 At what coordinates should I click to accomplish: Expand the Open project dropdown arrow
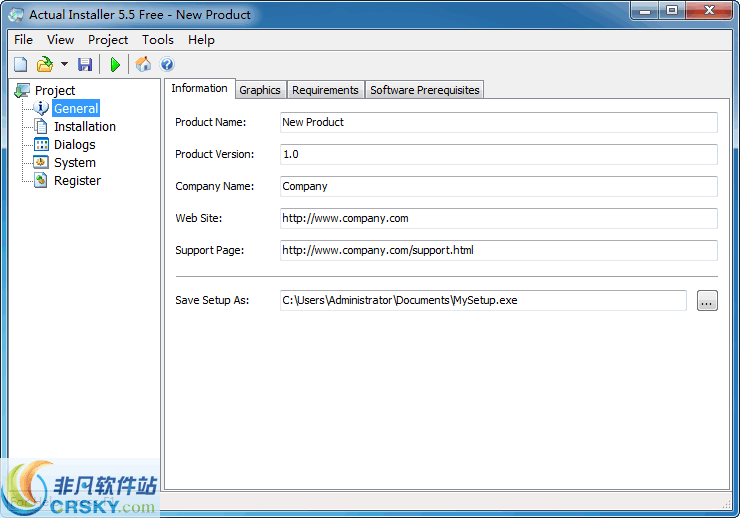tap(64, 64)
